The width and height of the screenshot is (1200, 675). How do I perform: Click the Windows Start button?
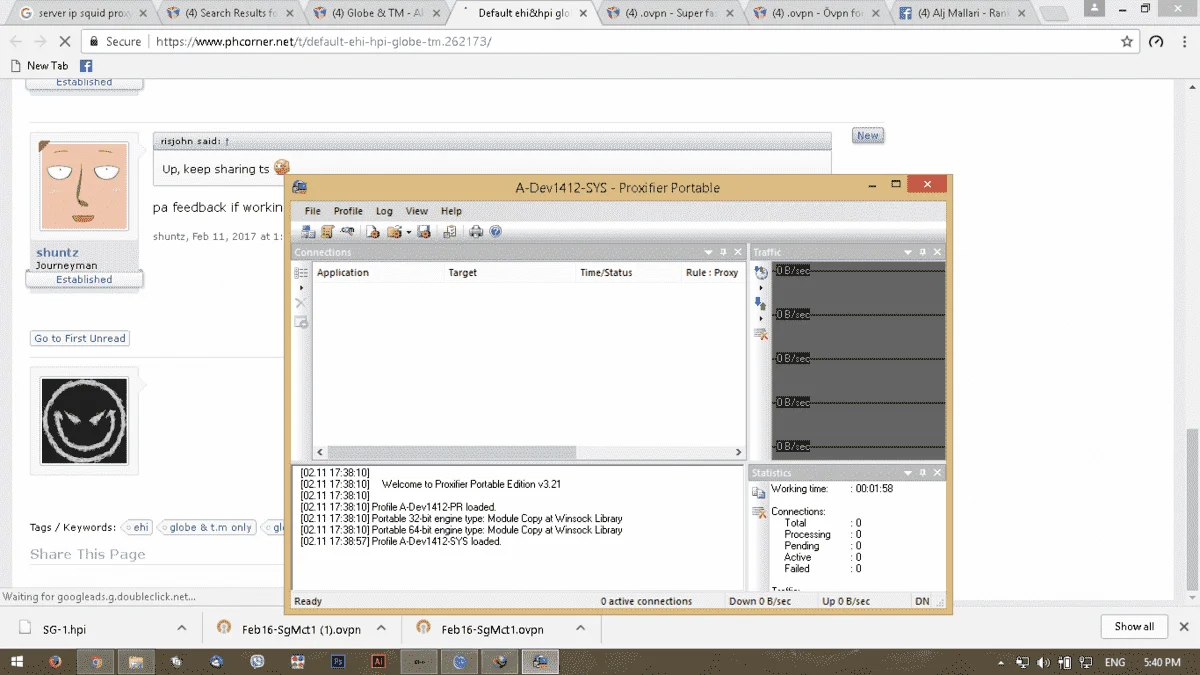click(17, 661)
